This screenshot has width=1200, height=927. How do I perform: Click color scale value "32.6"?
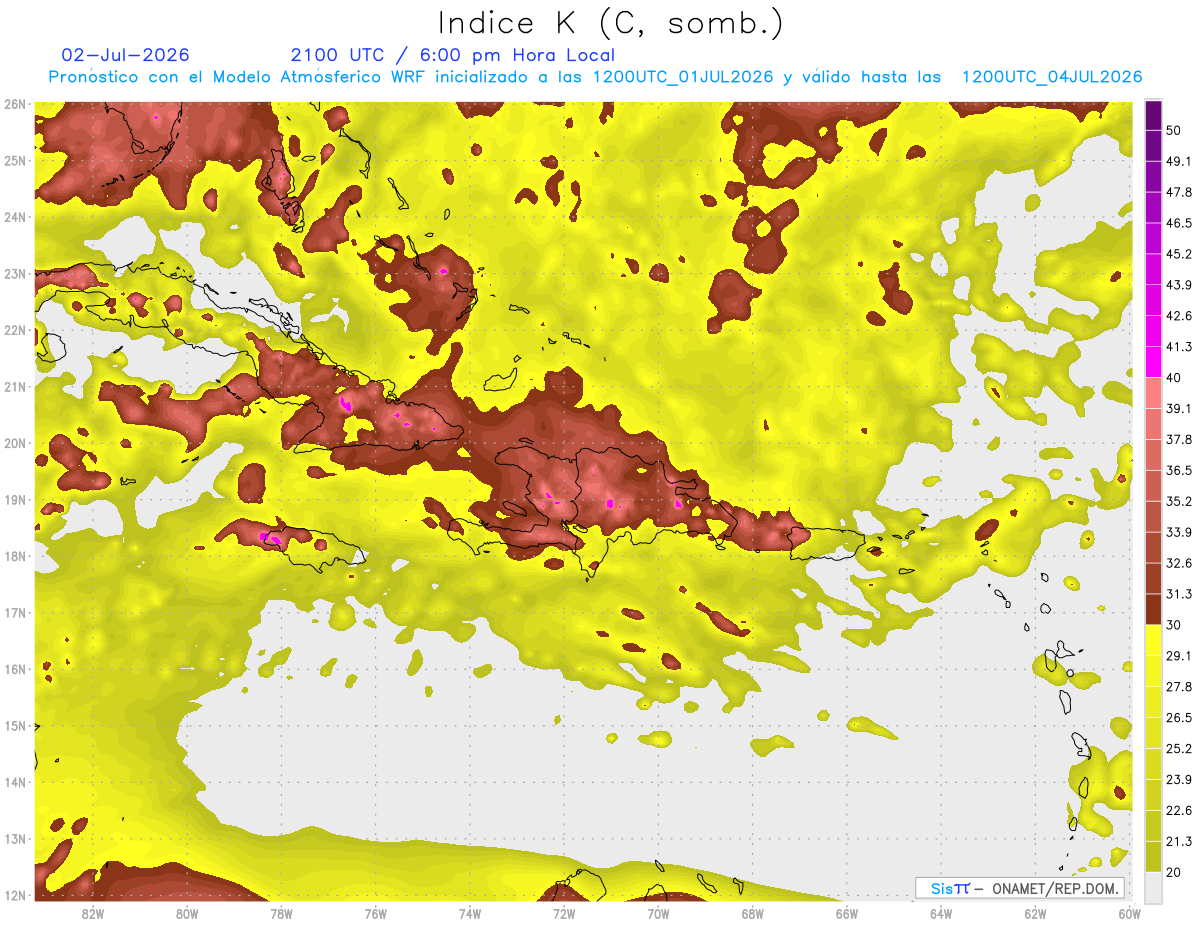click(x=1180, y=562)
